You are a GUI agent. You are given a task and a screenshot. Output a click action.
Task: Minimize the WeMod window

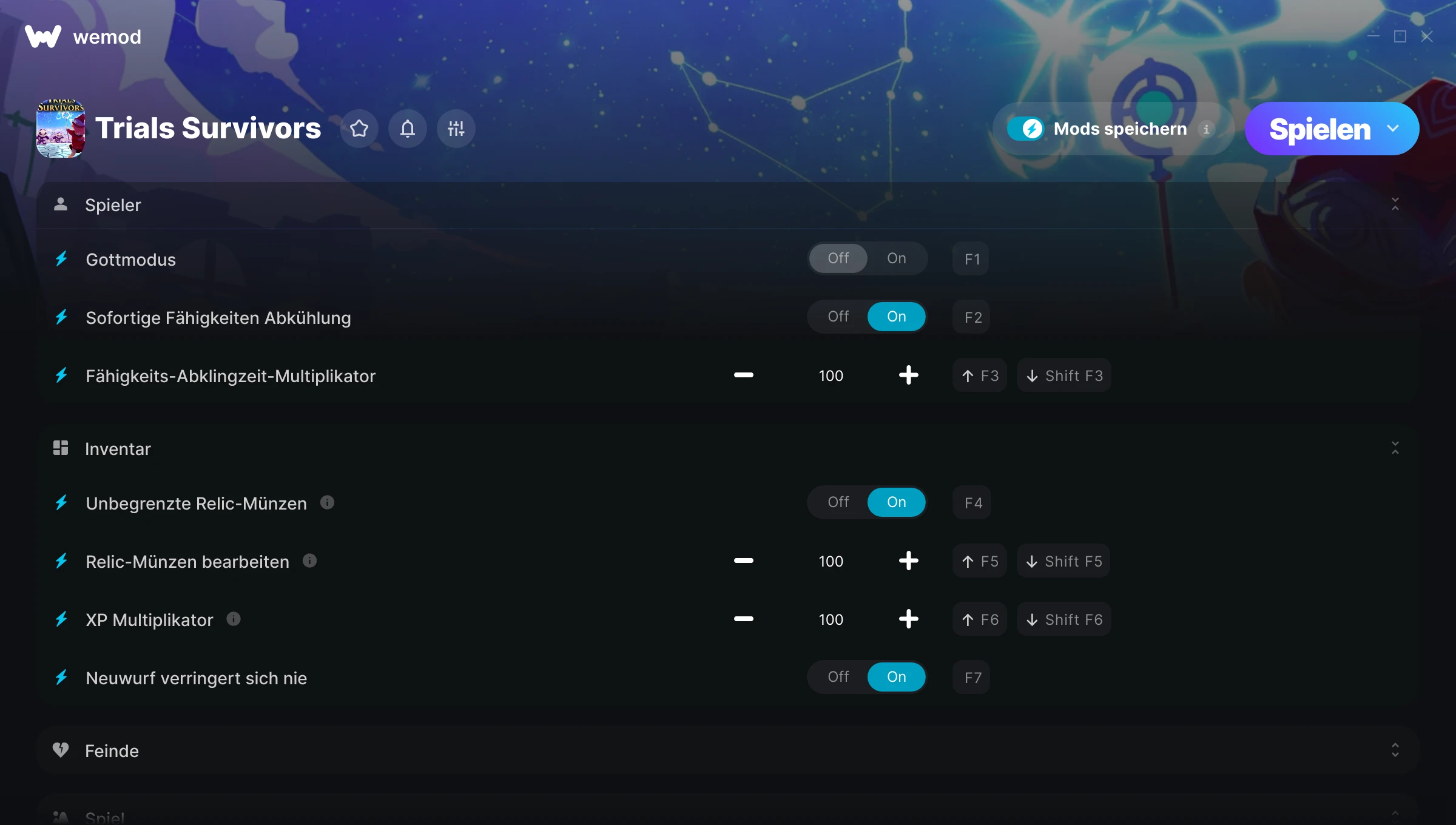(1373, 36)
